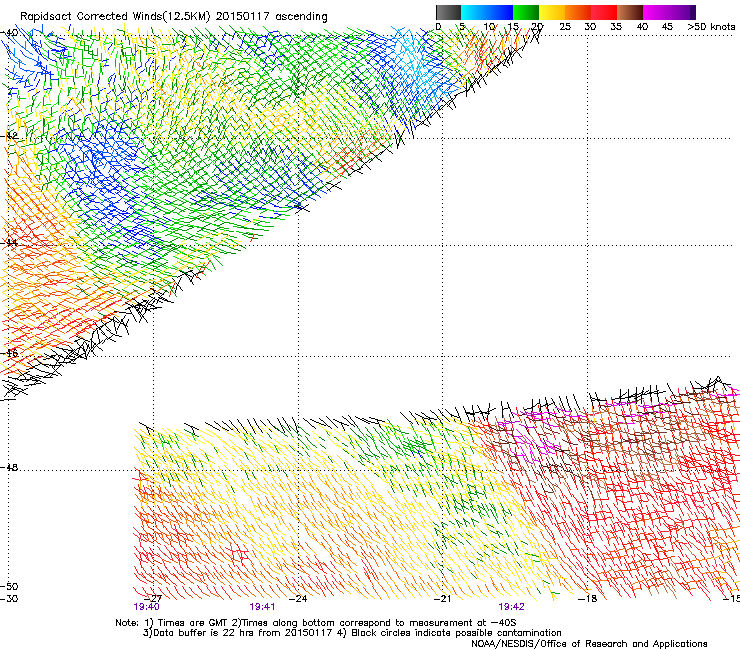Click the orange 25-30 knots legend segment
The width and height of the screenshot is (740, 650).
tap(578, 12)
